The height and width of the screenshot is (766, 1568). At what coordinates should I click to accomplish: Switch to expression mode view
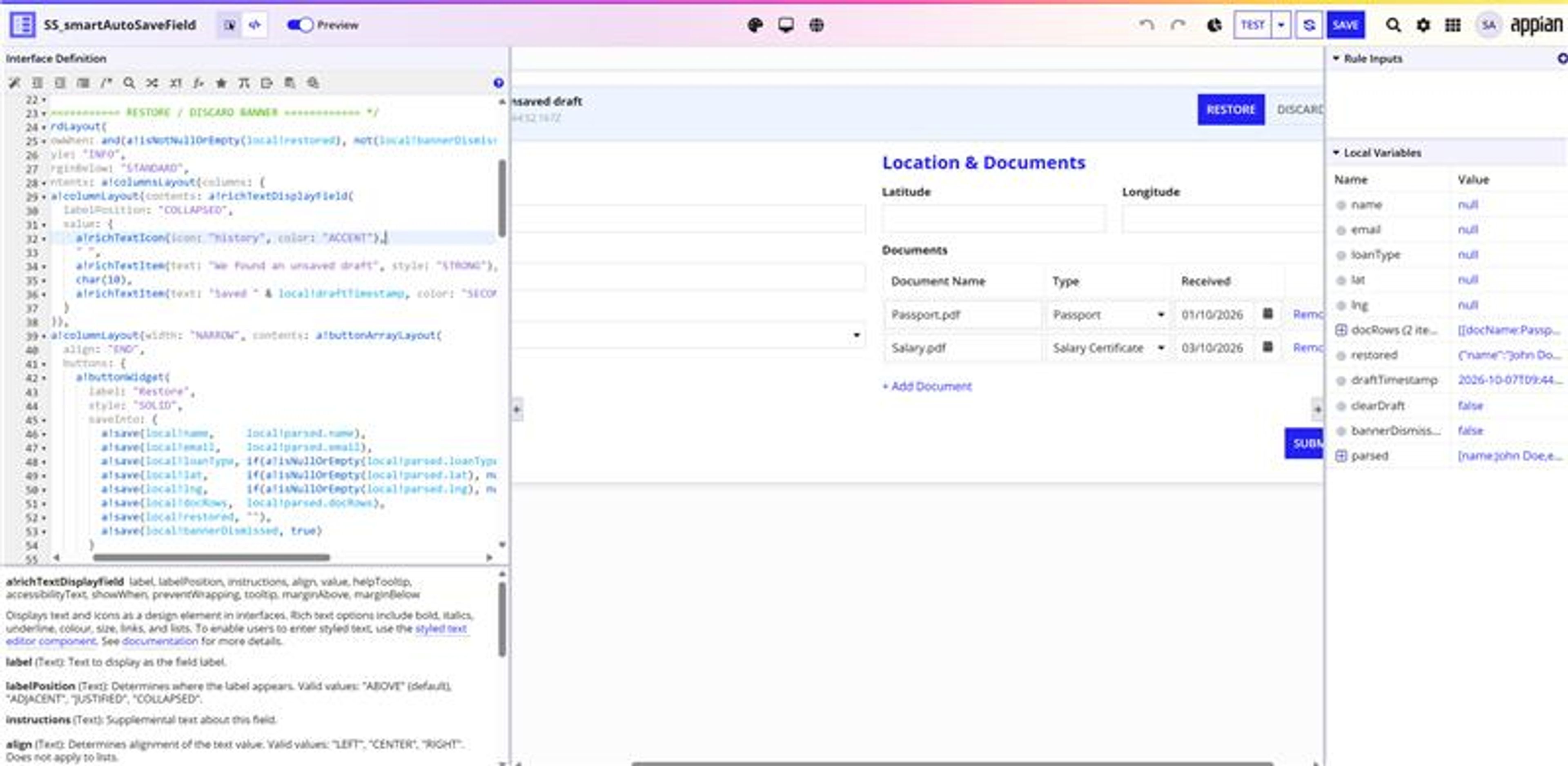(x=254, y=25)
